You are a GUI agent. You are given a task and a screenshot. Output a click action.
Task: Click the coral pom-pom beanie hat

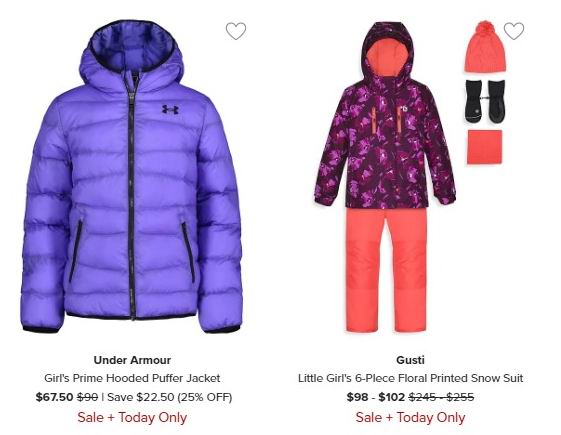tap(486, 47)
